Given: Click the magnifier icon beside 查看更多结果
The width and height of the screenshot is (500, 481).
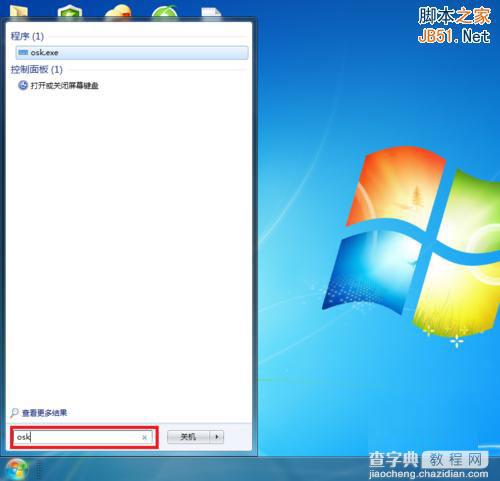Looking at the screenshot, I should [x=14, y=413].
